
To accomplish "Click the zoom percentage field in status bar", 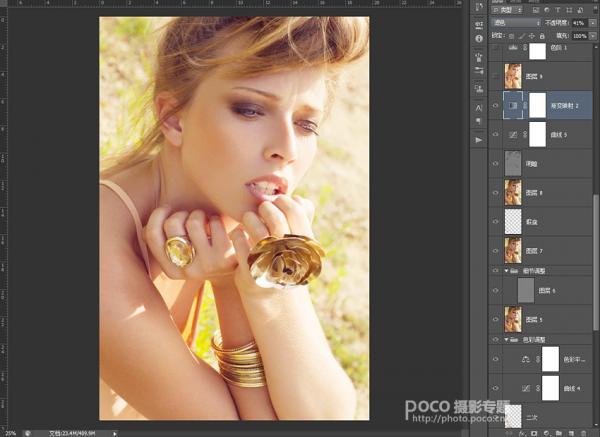I will (9, 433).
